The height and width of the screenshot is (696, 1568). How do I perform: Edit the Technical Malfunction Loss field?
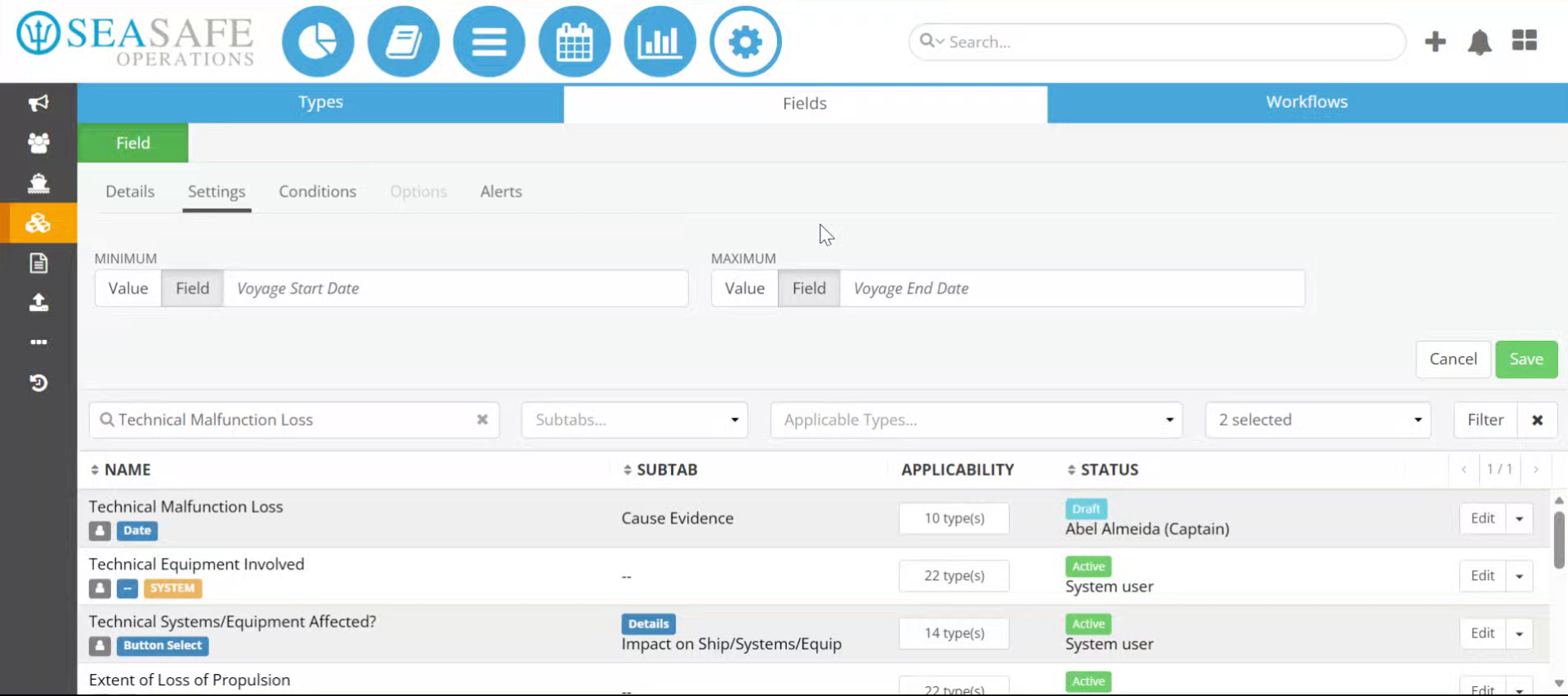1482,519
